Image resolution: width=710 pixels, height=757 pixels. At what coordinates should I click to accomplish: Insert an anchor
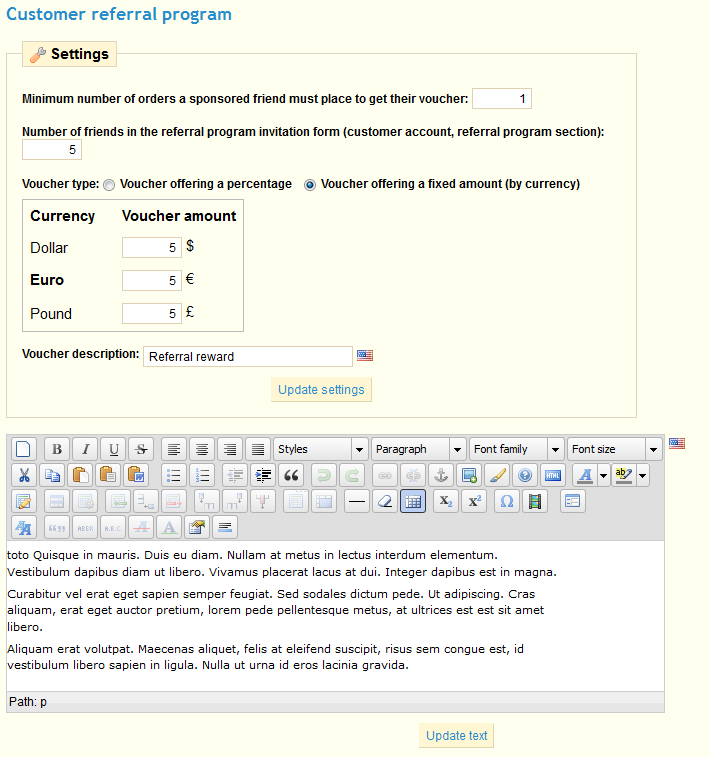[x=441, y=476]
